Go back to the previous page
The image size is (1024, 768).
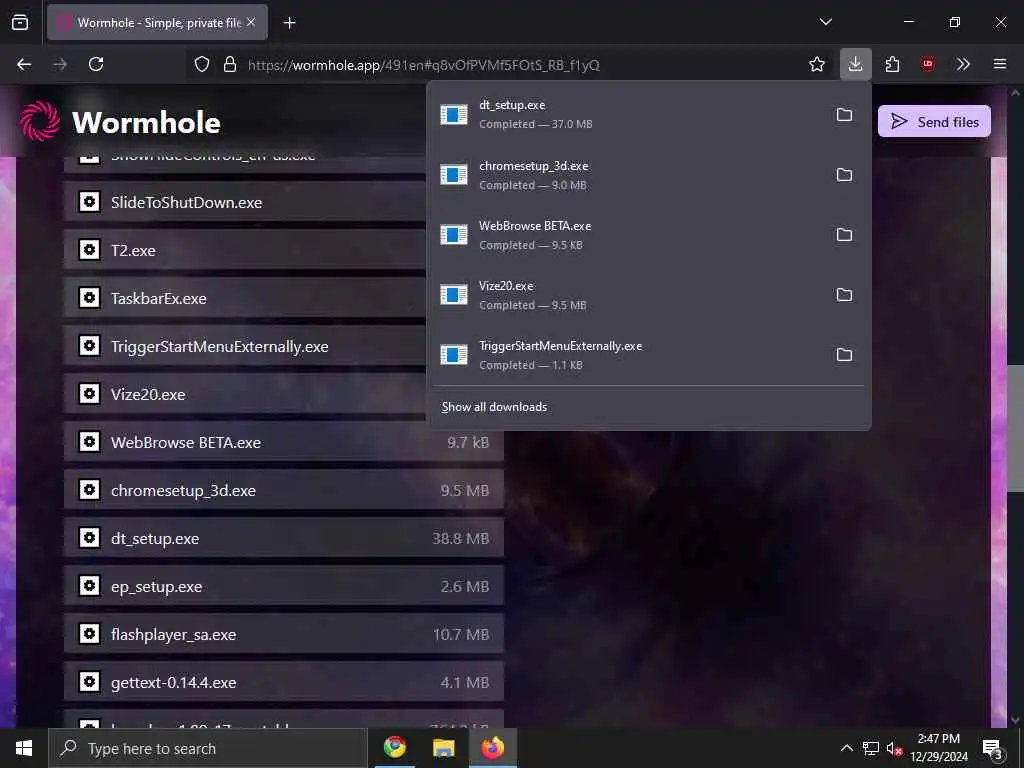[24, 64]
